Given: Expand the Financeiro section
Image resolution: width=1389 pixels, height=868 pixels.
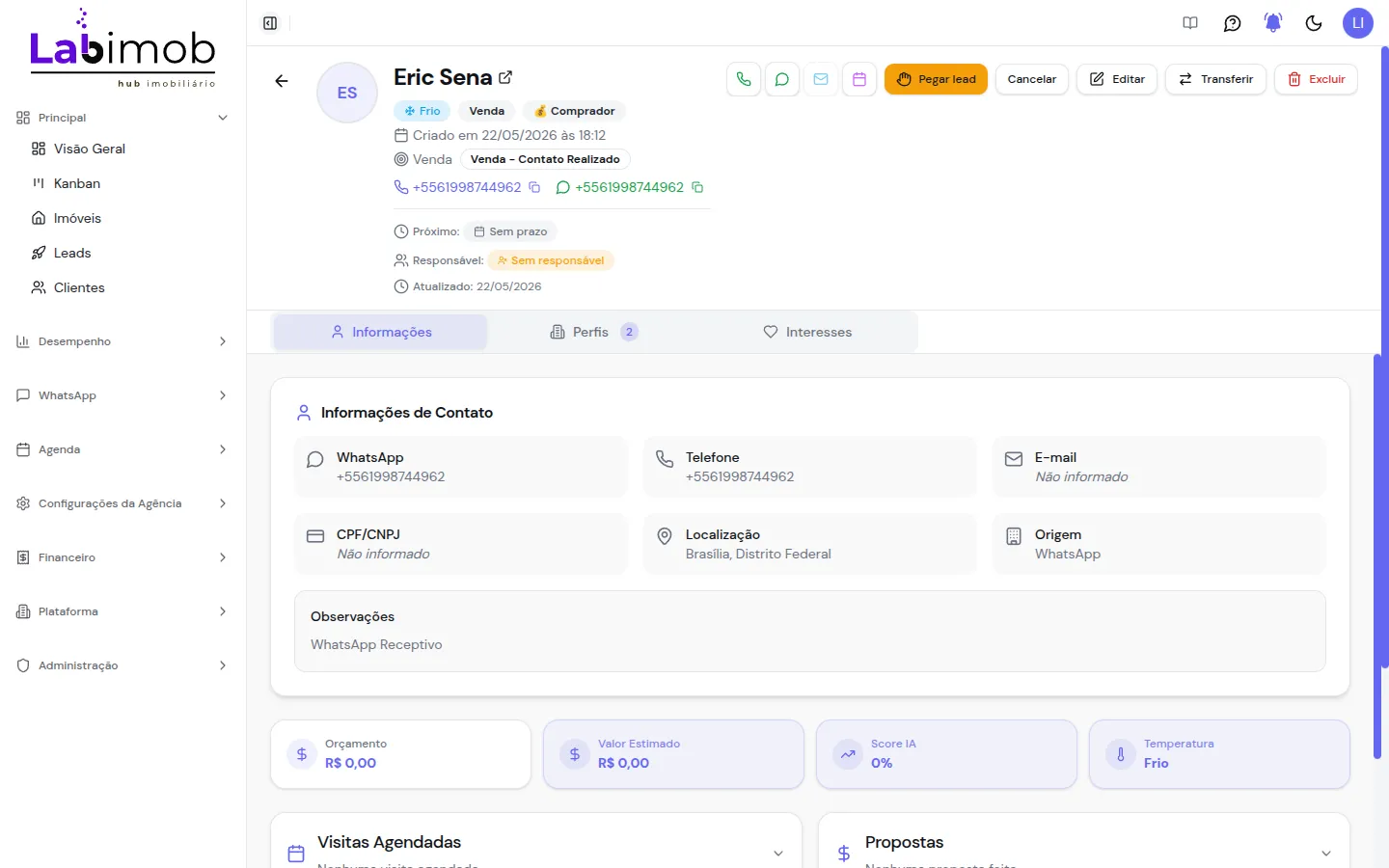Looking at the screenshot, I should click(123, 557).
